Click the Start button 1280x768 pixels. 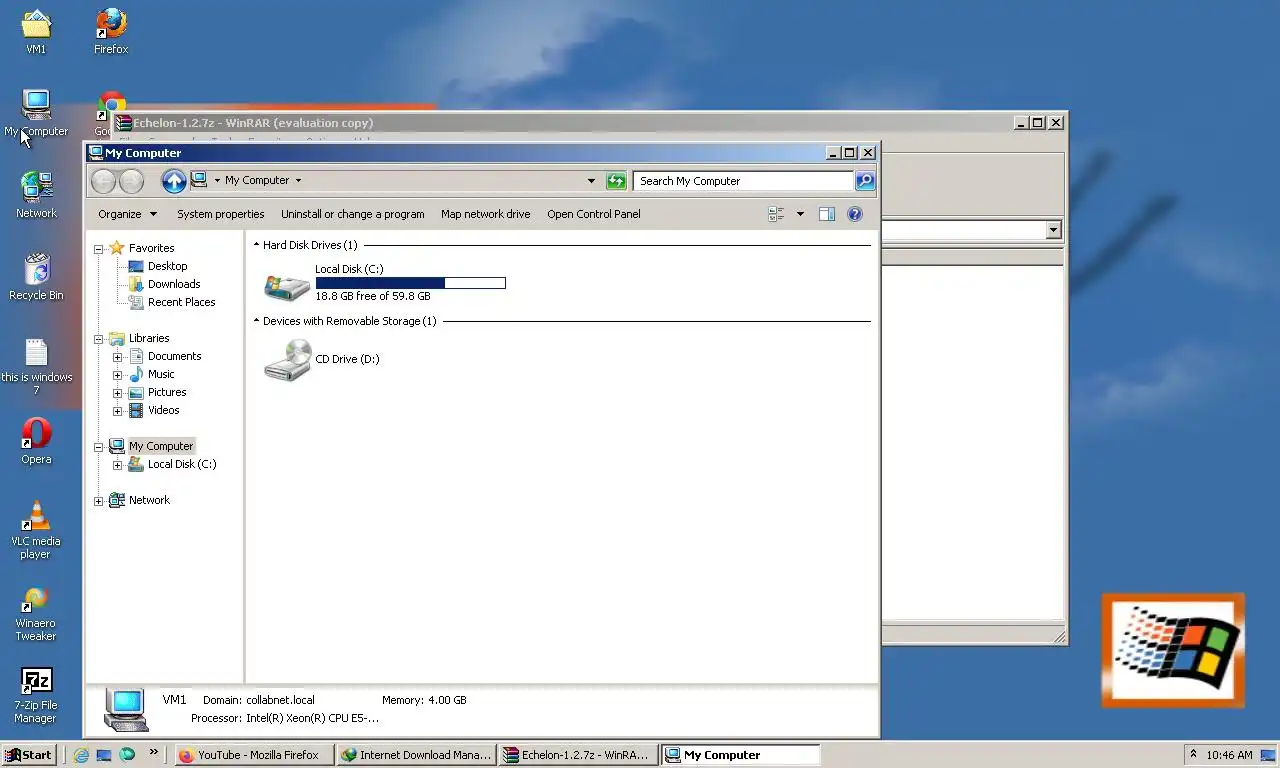coord(28,755)
